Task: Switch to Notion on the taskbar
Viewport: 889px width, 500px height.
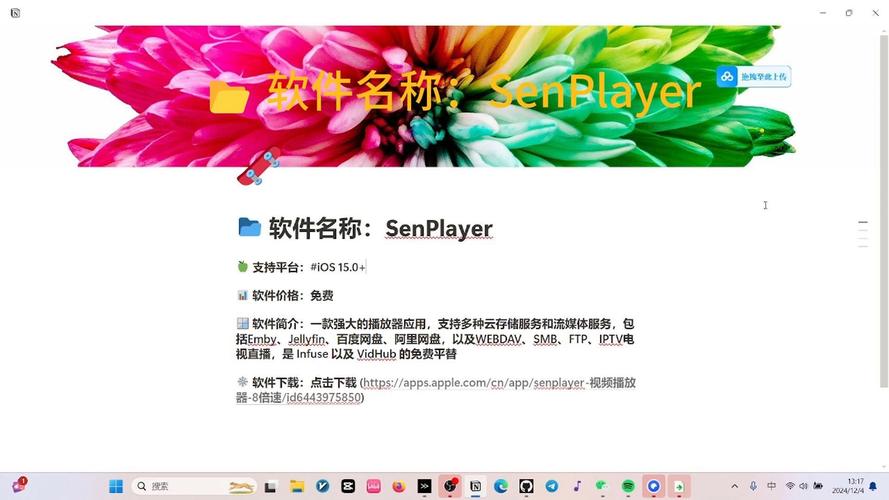Action: click(x=476, y=486)
